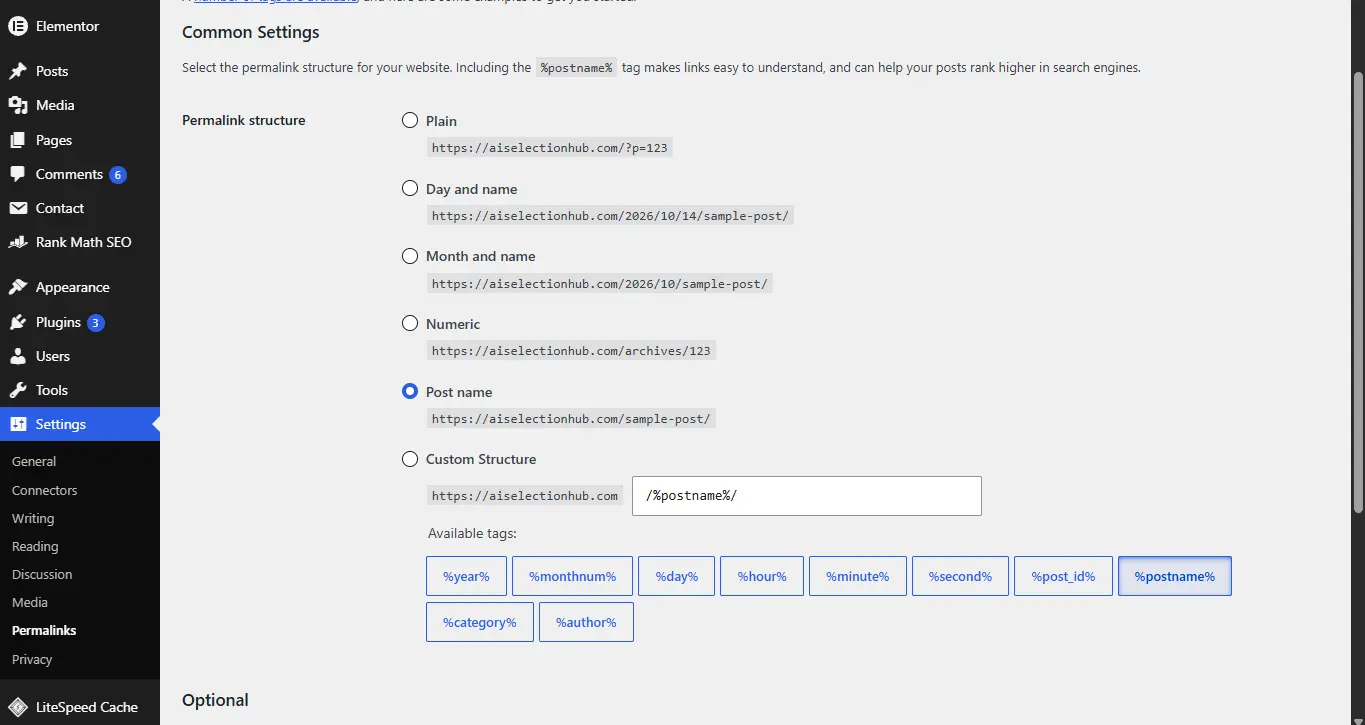Open Privacy settings submenu item
Viewport: 1365px width, 725px height.
click(32, 659)
